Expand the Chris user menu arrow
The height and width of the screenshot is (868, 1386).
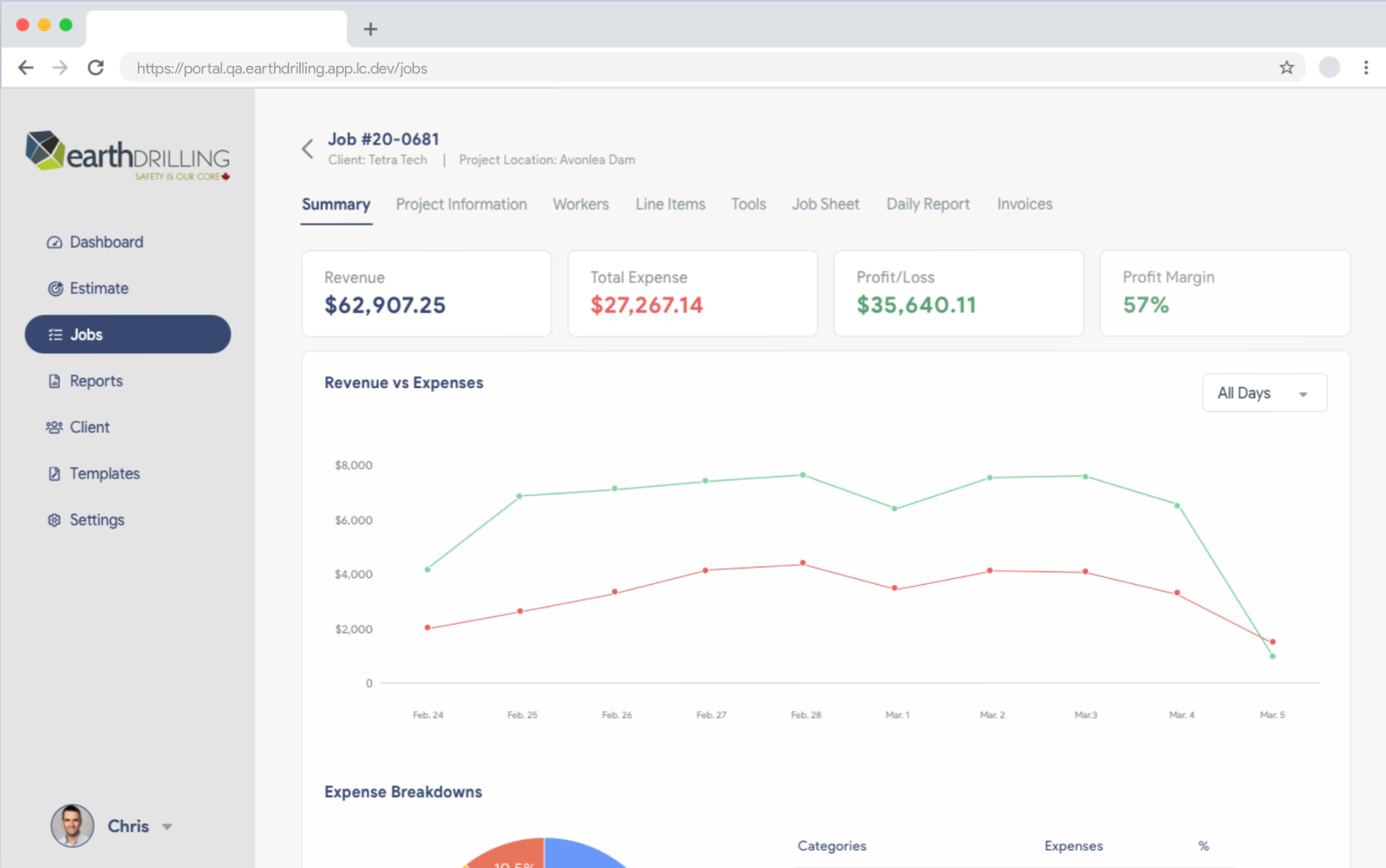[167, 827]
